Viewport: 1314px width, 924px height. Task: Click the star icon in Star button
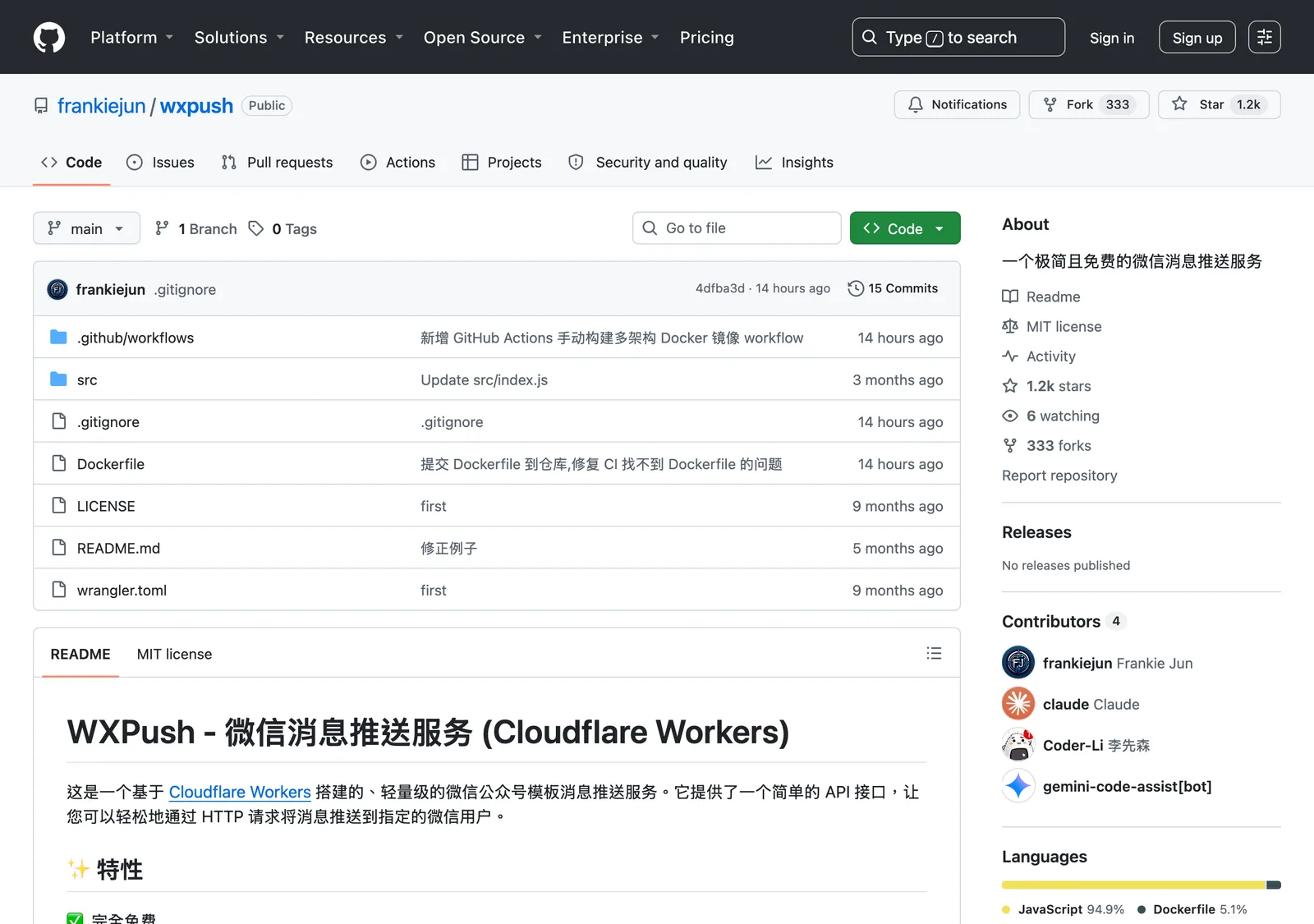[1179, 103]
